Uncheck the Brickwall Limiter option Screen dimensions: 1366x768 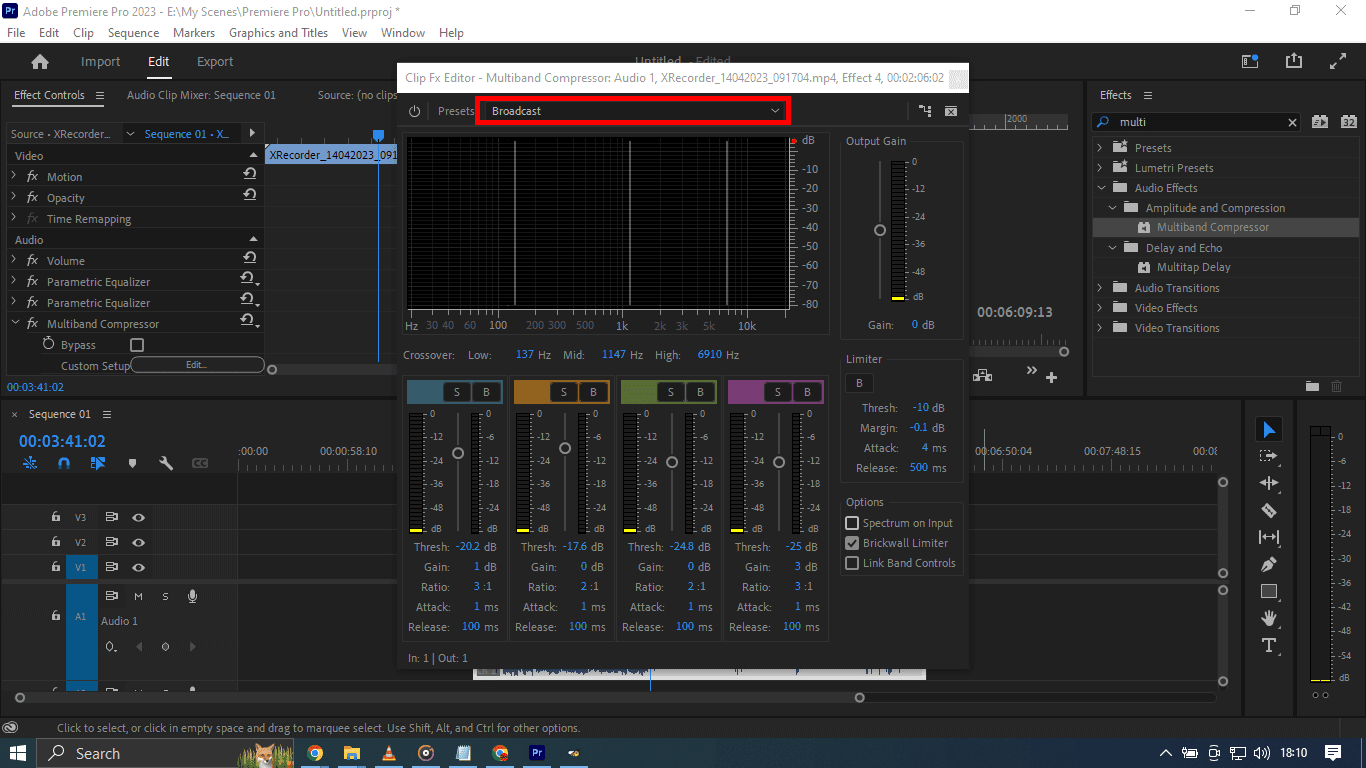(852, 543)
